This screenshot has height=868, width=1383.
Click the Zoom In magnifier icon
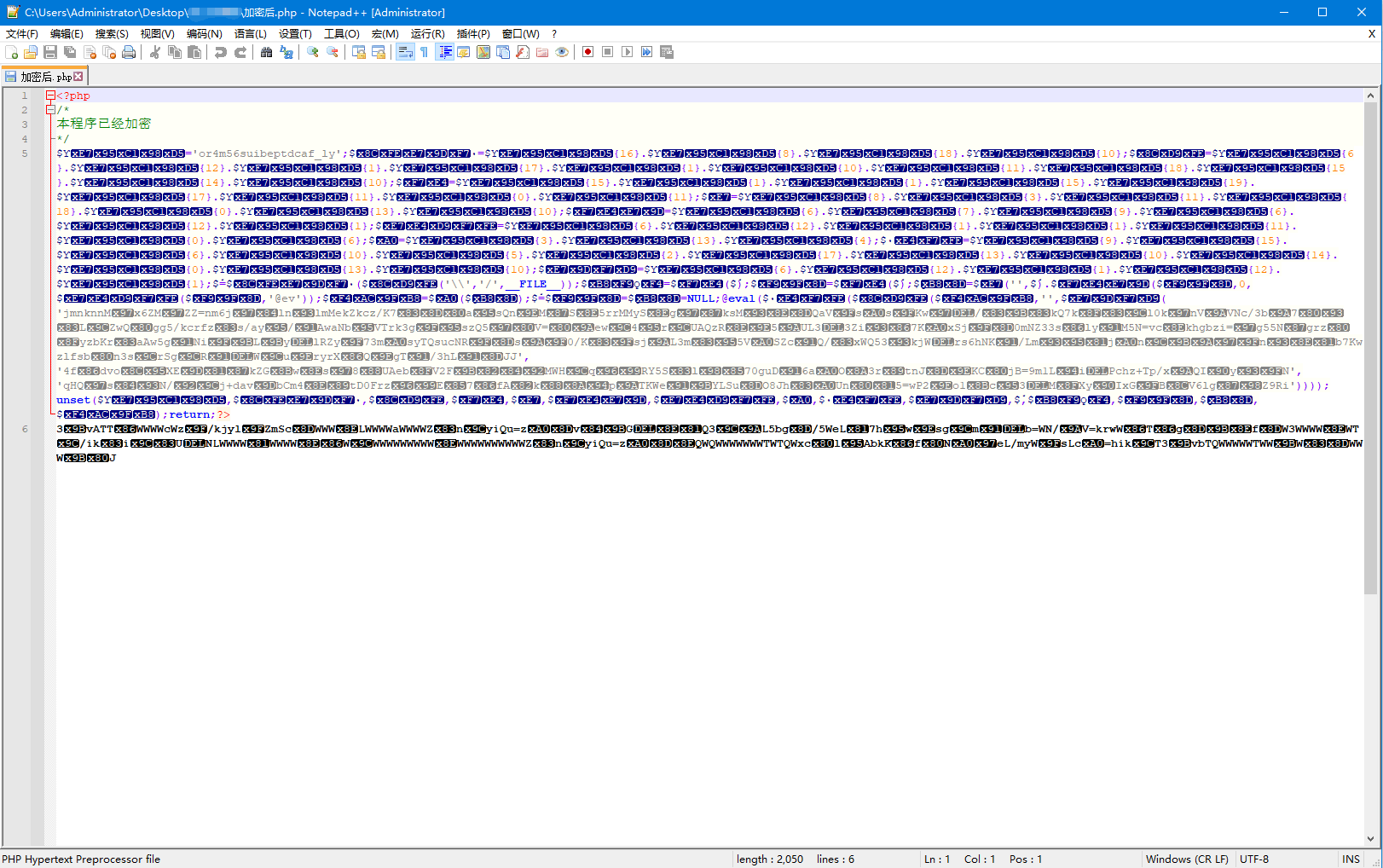(x=313, y=52)
